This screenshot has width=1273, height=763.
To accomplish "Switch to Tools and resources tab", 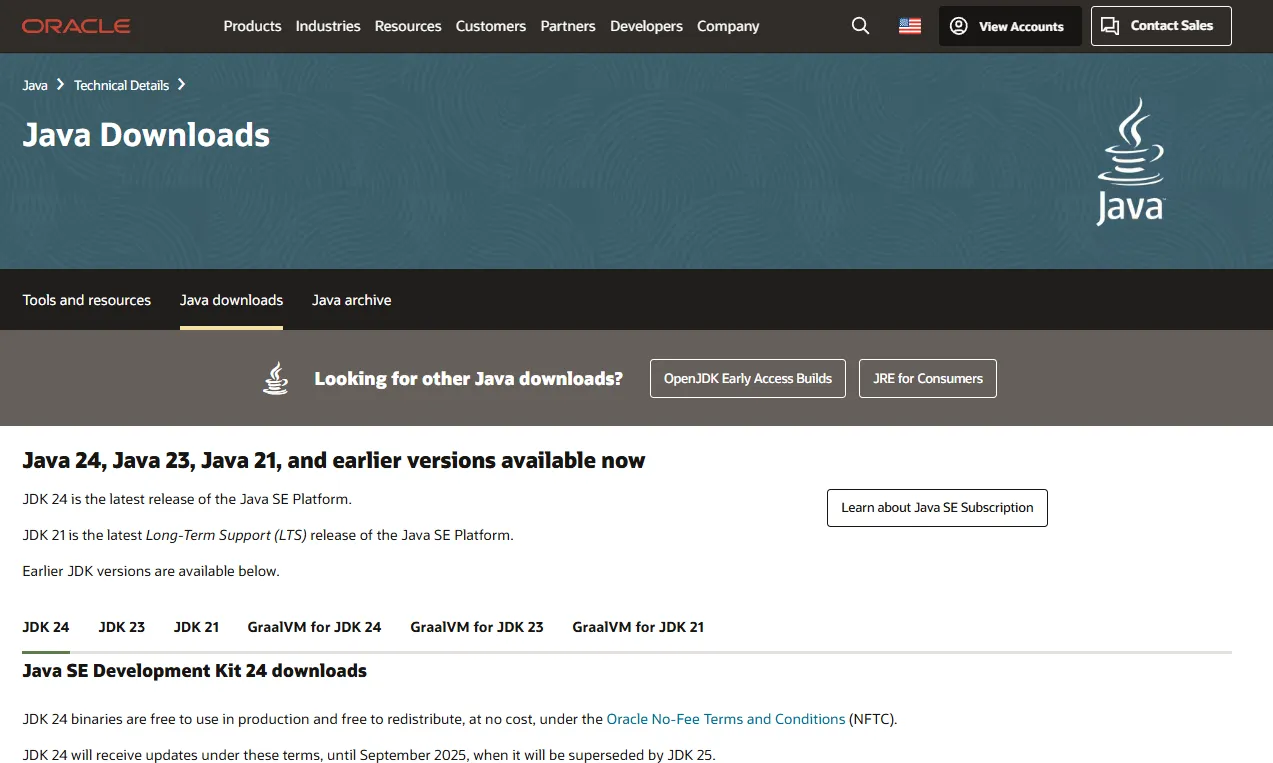I will click(87, 300).
